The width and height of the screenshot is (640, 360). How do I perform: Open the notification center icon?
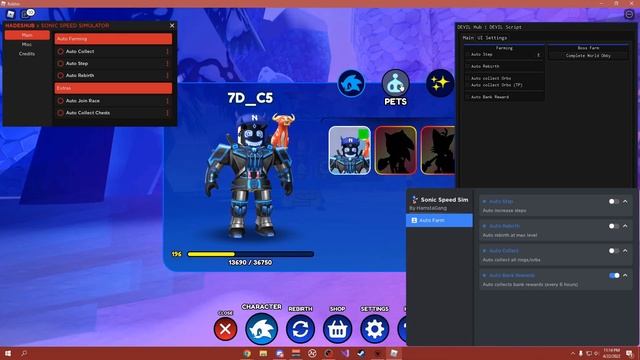tap(629, 353)
